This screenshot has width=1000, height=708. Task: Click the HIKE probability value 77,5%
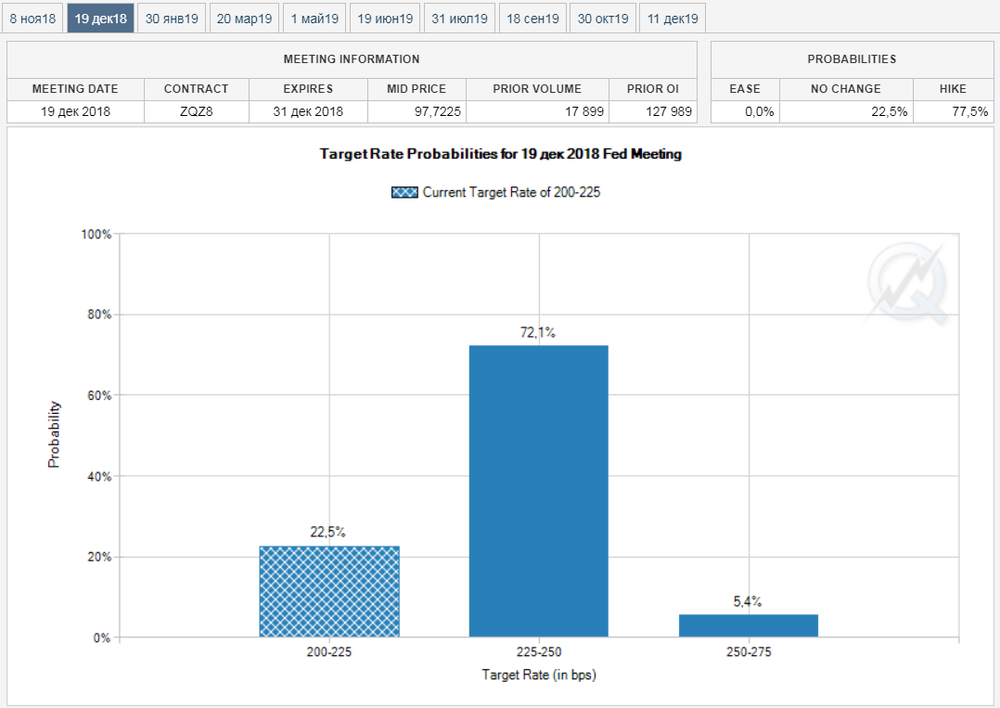click(x=959, y=111)
